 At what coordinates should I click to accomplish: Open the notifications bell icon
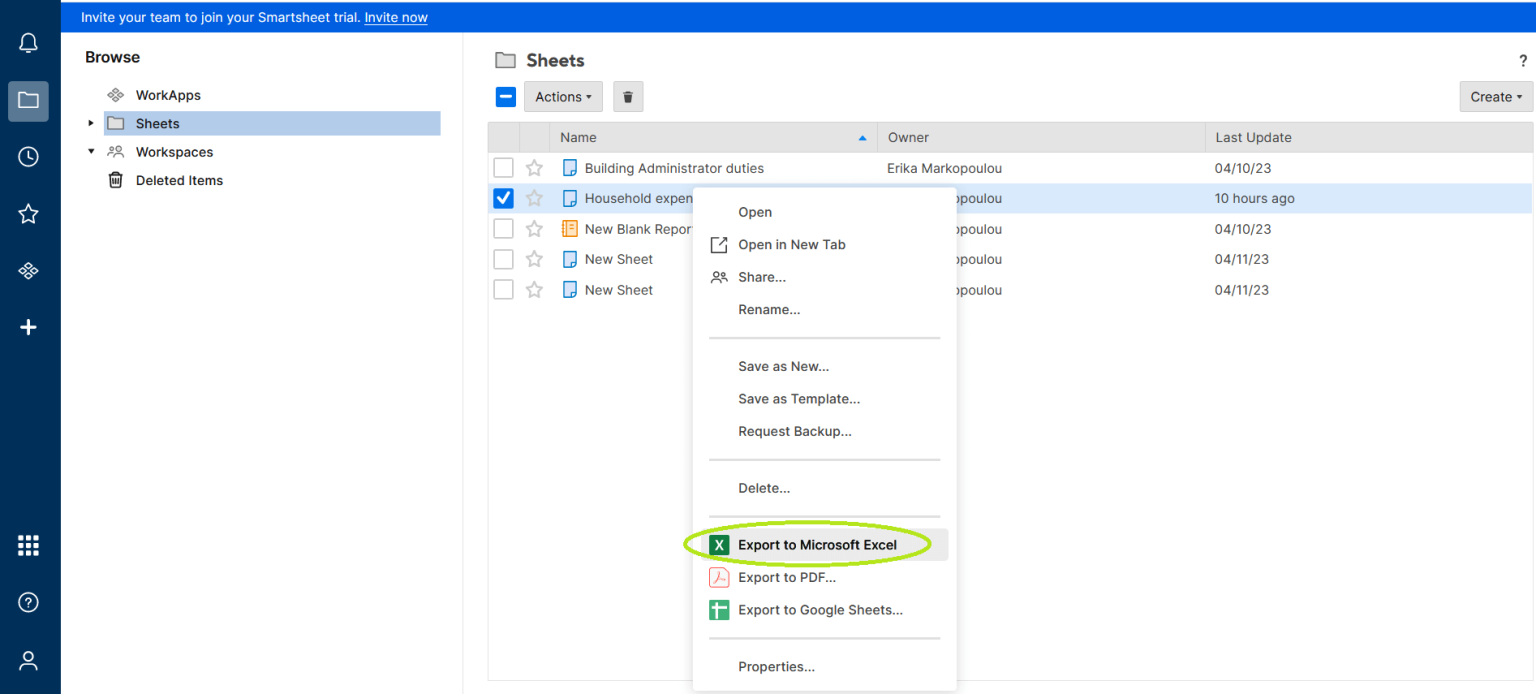(28, 42)
